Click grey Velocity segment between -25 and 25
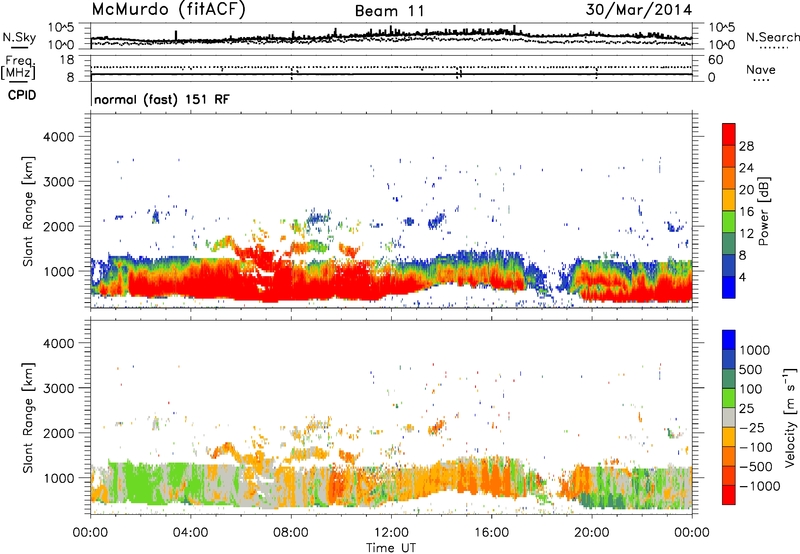The width and height of the screenshot is (800, 554). coord(729,417)
